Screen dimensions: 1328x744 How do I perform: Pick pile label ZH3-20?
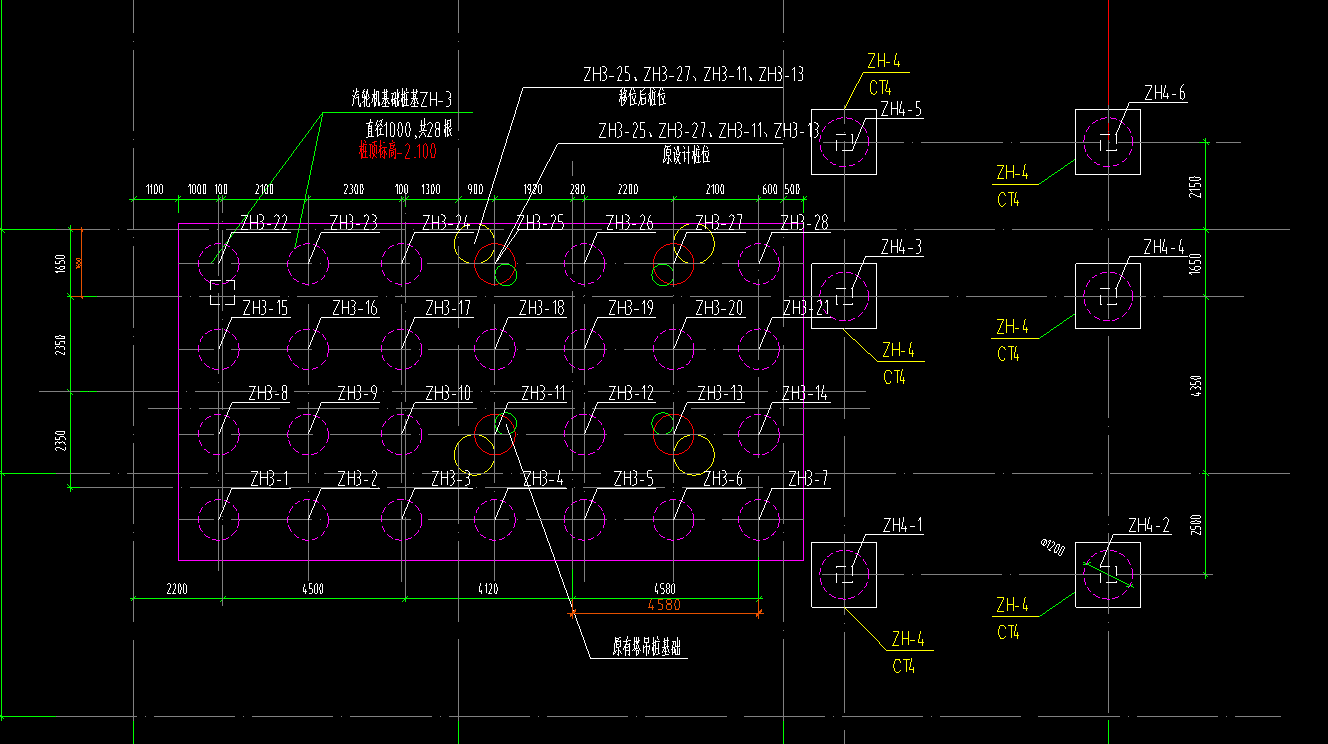coord(720,308)
